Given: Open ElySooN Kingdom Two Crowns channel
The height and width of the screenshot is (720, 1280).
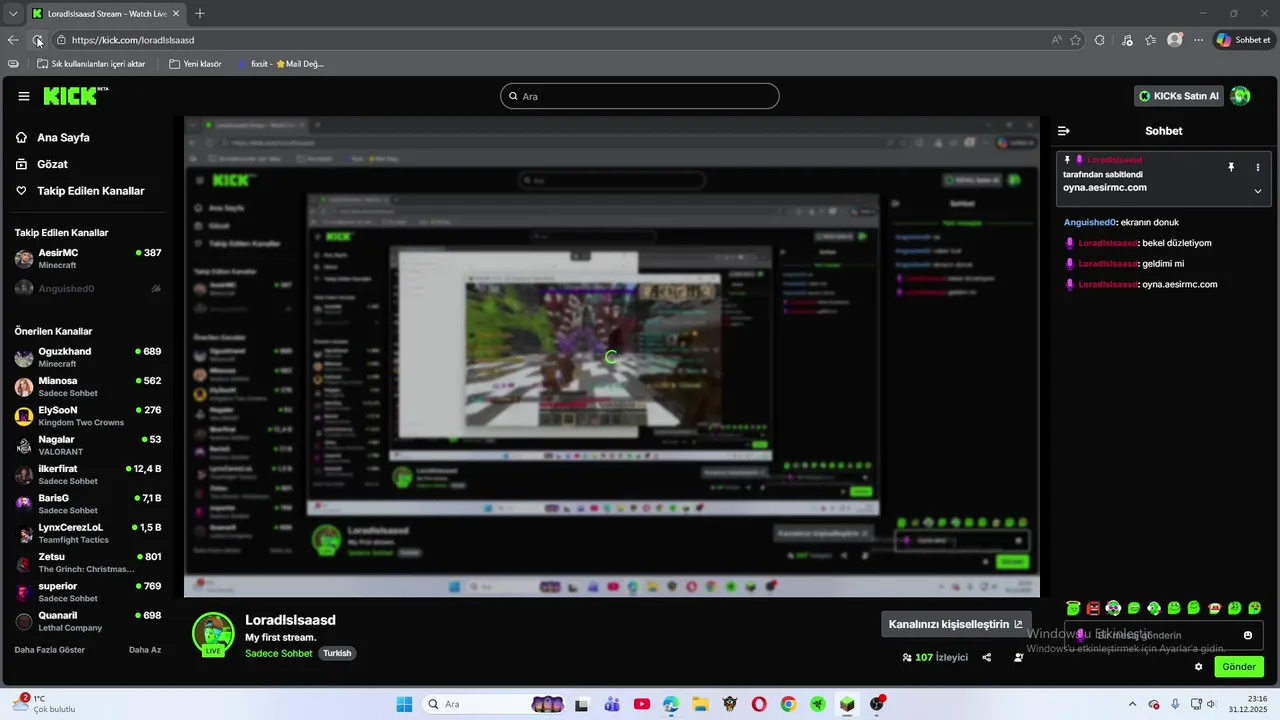Looking at the screenshot, I should (x=88, y=416).
